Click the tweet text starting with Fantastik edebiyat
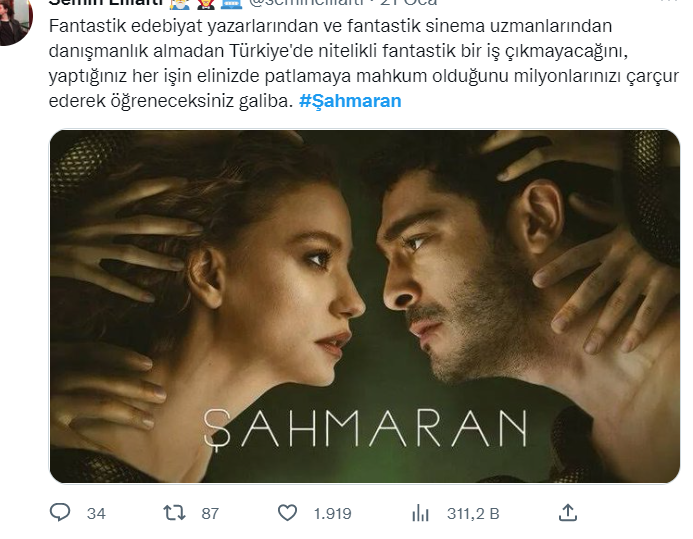Screen dimensions: 693x539 point(363,64)
